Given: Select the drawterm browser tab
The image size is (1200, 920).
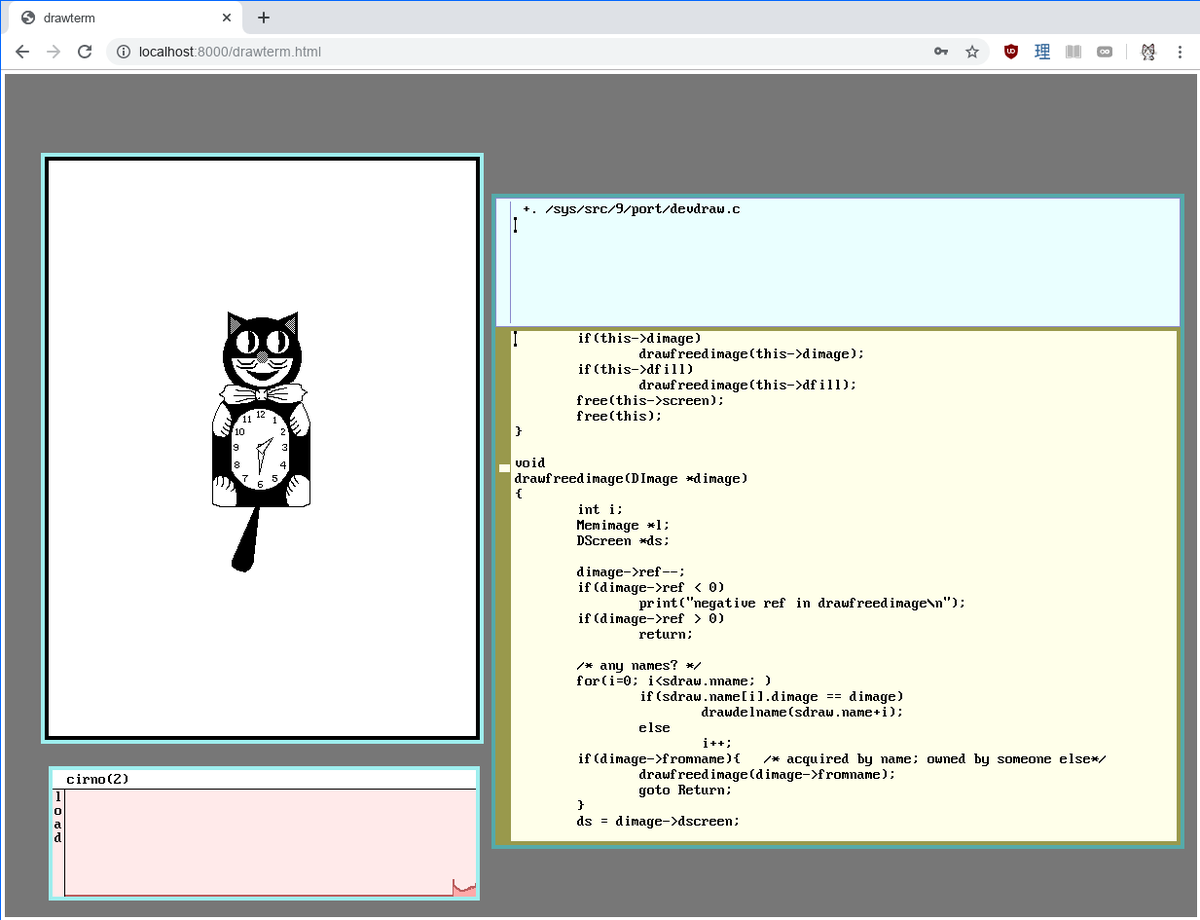Looking at the screenshot, I should tap(125, 17).
